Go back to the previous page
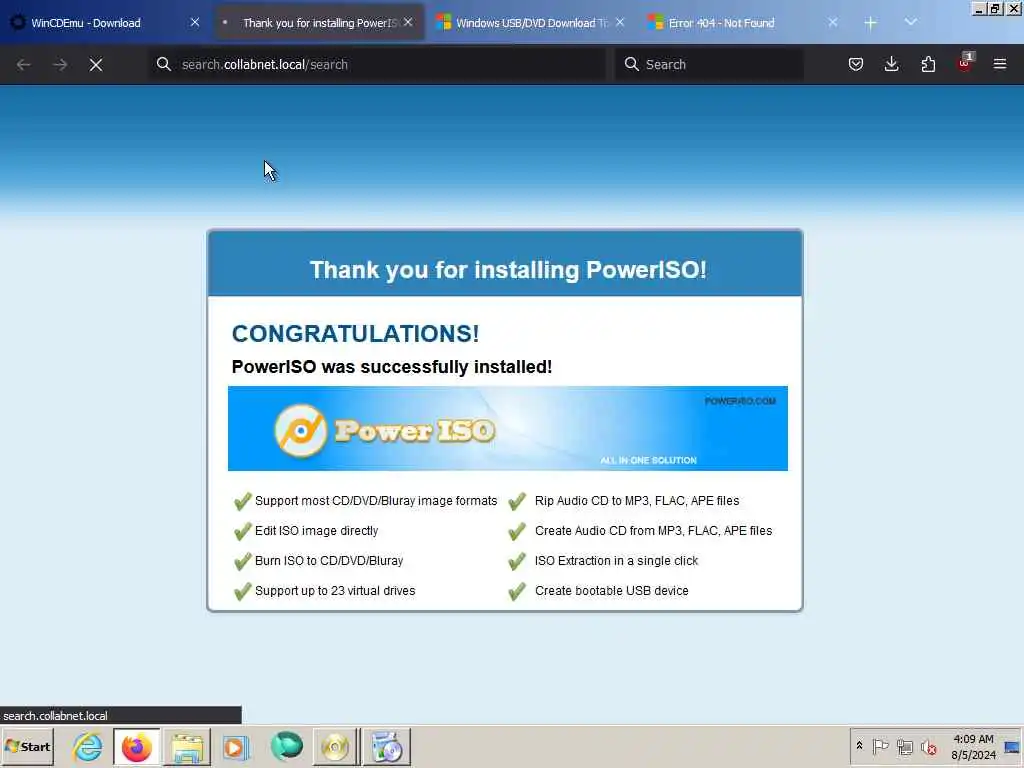This screenshot has height=768, width=1024. [x=24, y=65]
